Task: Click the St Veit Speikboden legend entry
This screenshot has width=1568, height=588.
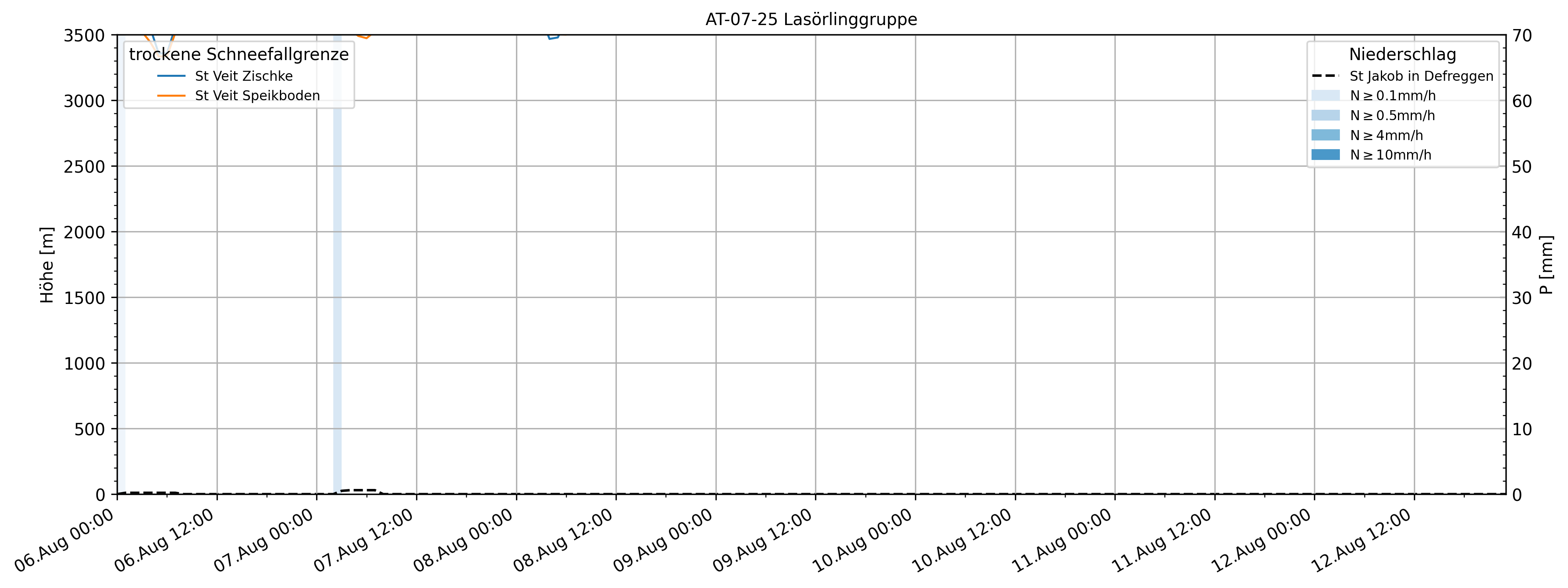Action: pos(257,95)
